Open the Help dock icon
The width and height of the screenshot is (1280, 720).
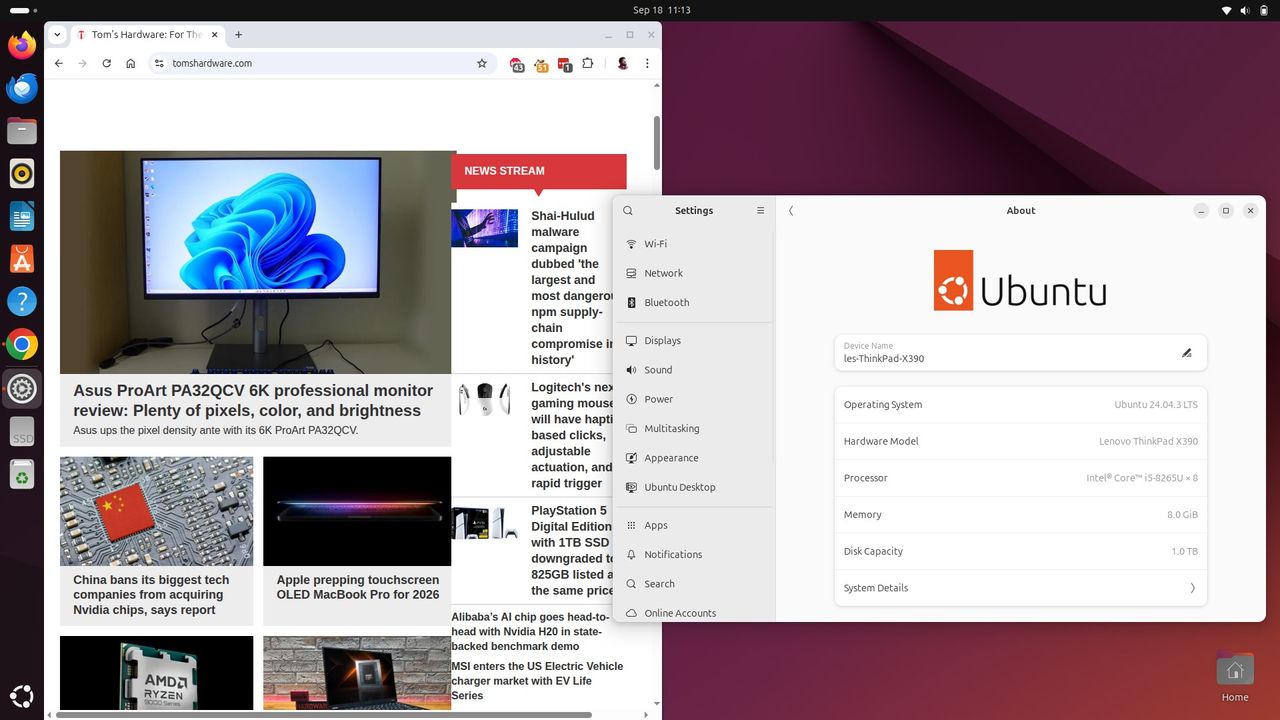click(22, 302)
